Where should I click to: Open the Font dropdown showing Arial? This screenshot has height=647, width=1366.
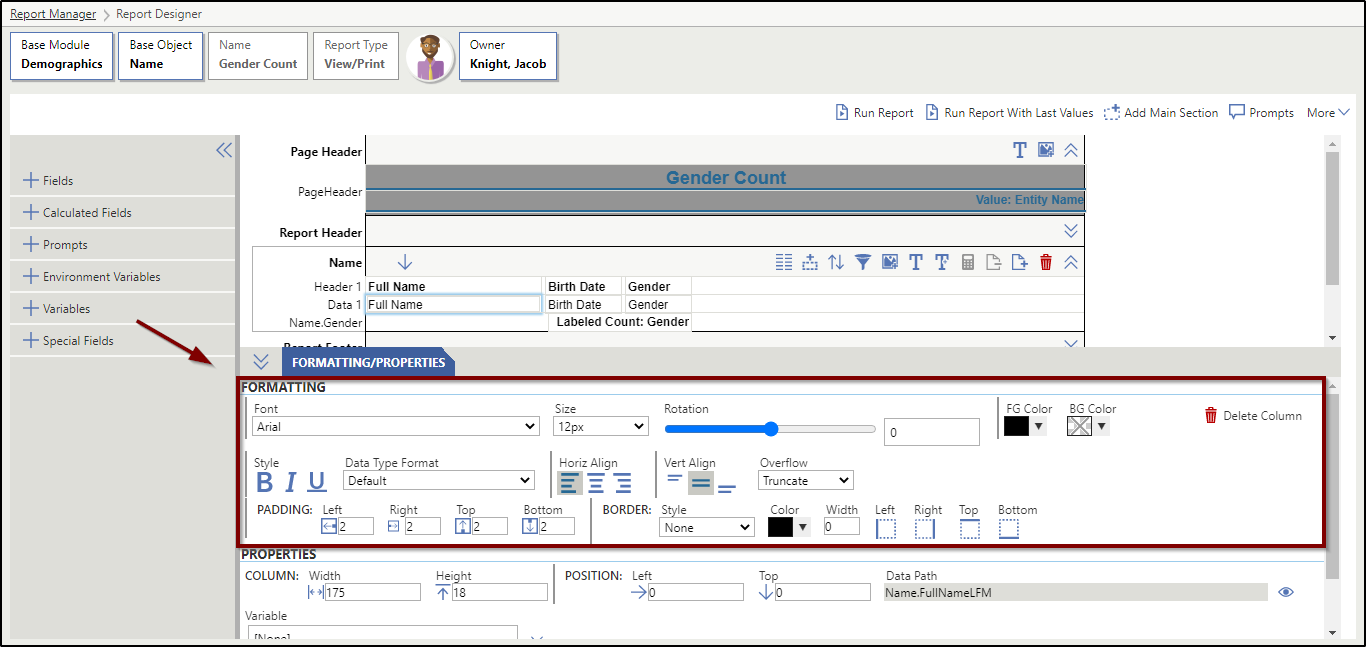click(x=396, y=426)
